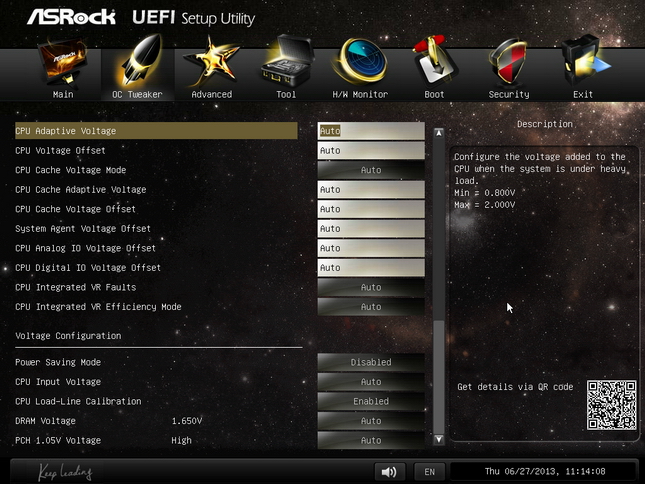Select the CPU Cache Voltage Offset label

coord(75,209)
